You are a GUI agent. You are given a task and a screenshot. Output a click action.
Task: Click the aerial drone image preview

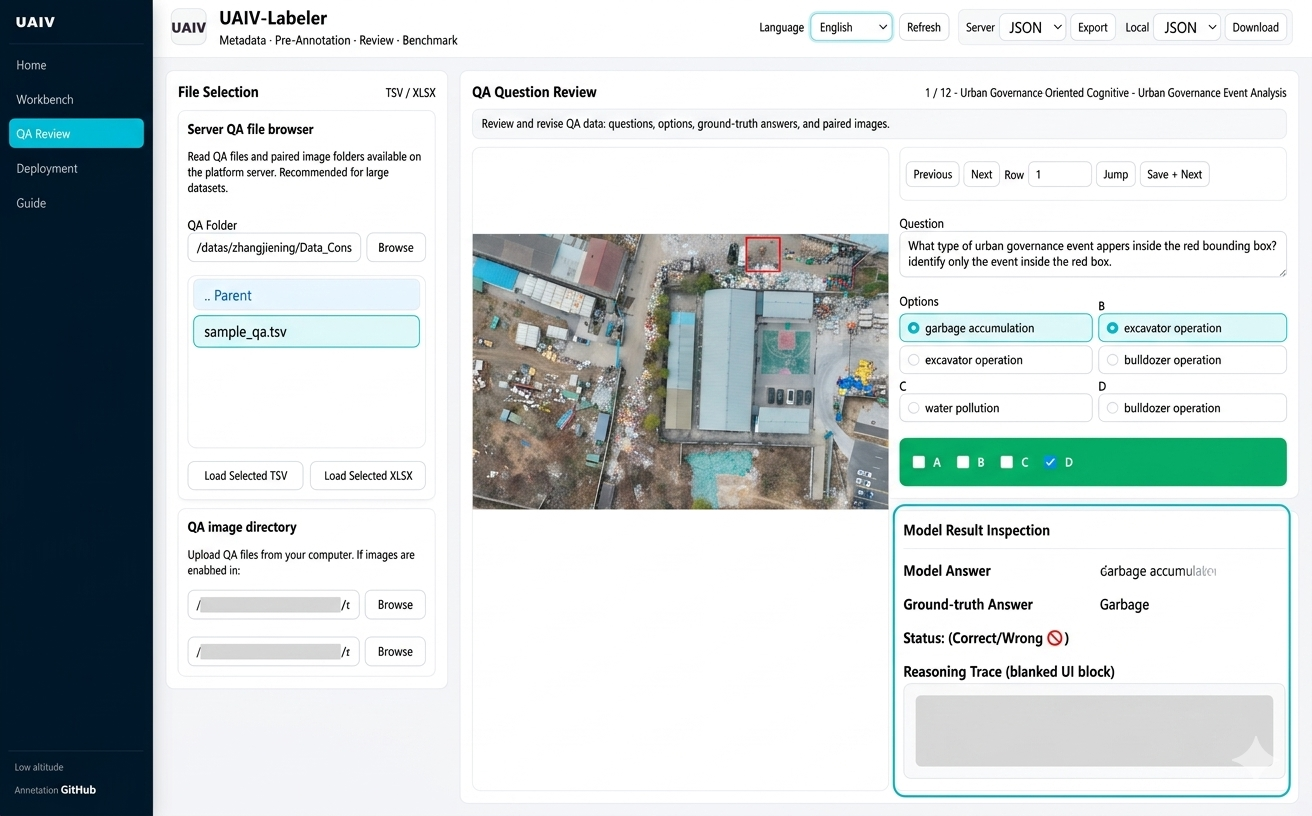coord(680,371)
